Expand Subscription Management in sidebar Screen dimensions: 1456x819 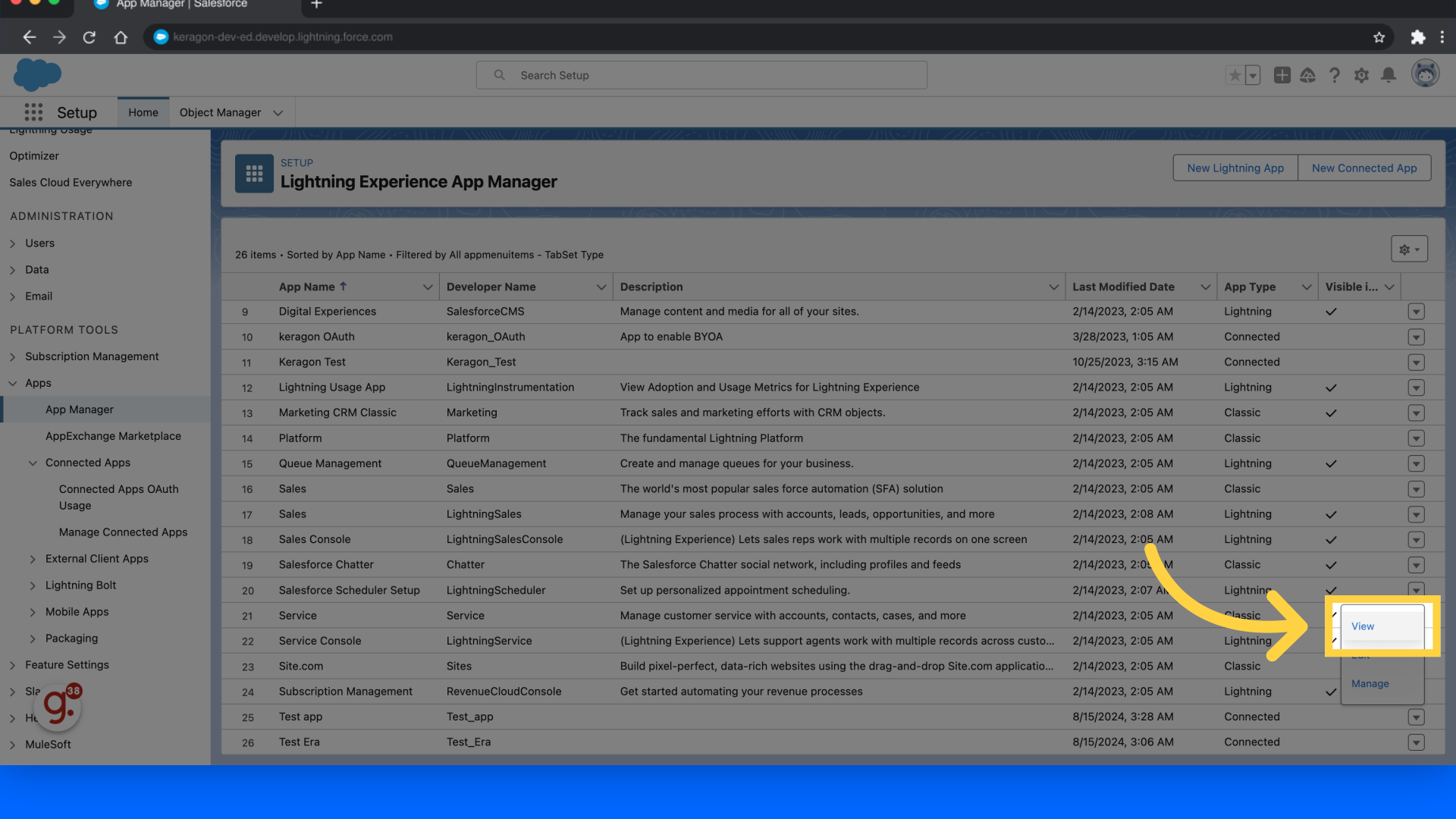coord(13,356)
